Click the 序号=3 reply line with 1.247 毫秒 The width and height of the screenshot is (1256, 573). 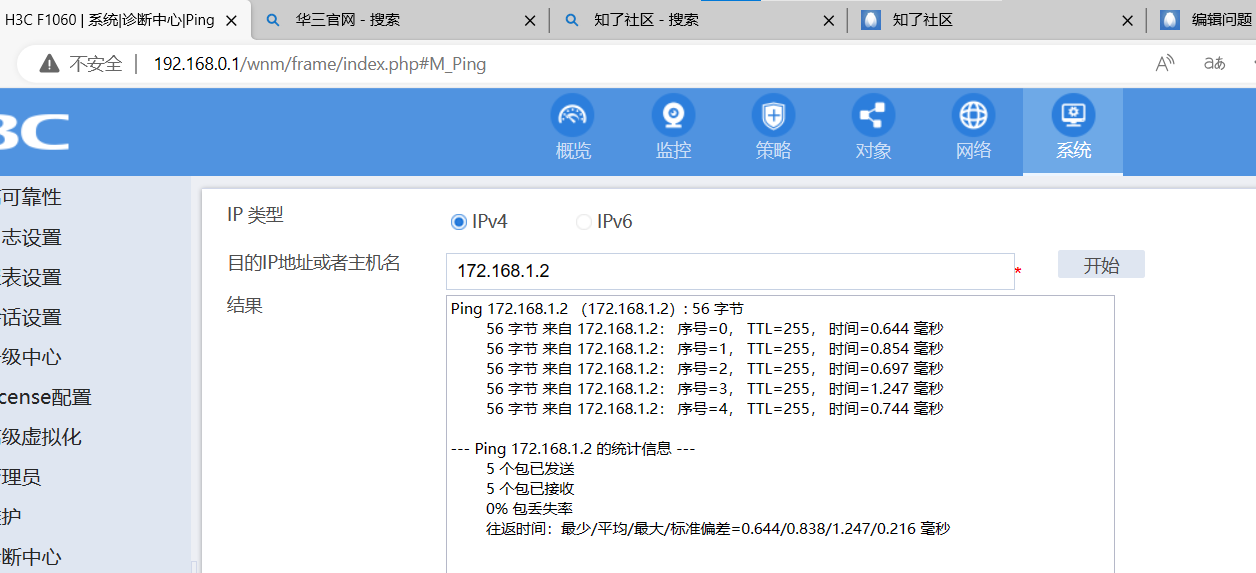(x=715, y=388)
